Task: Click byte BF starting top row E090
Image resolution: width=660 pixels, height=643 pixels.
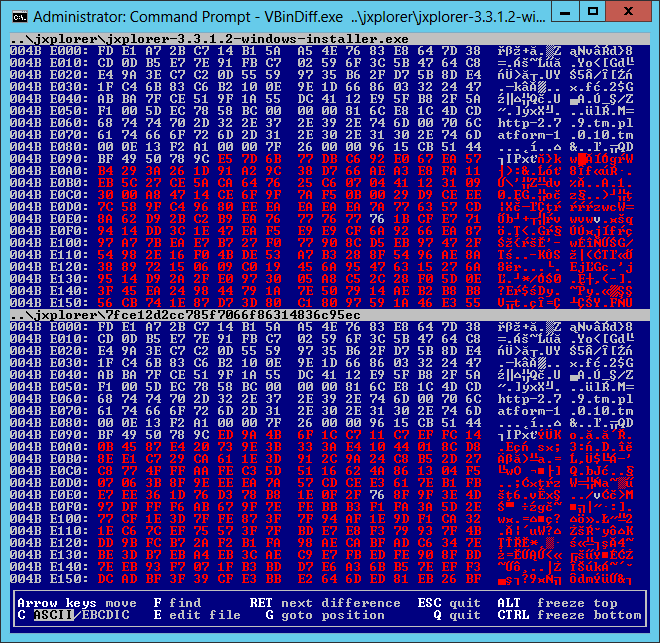Action: click(105, 159)
